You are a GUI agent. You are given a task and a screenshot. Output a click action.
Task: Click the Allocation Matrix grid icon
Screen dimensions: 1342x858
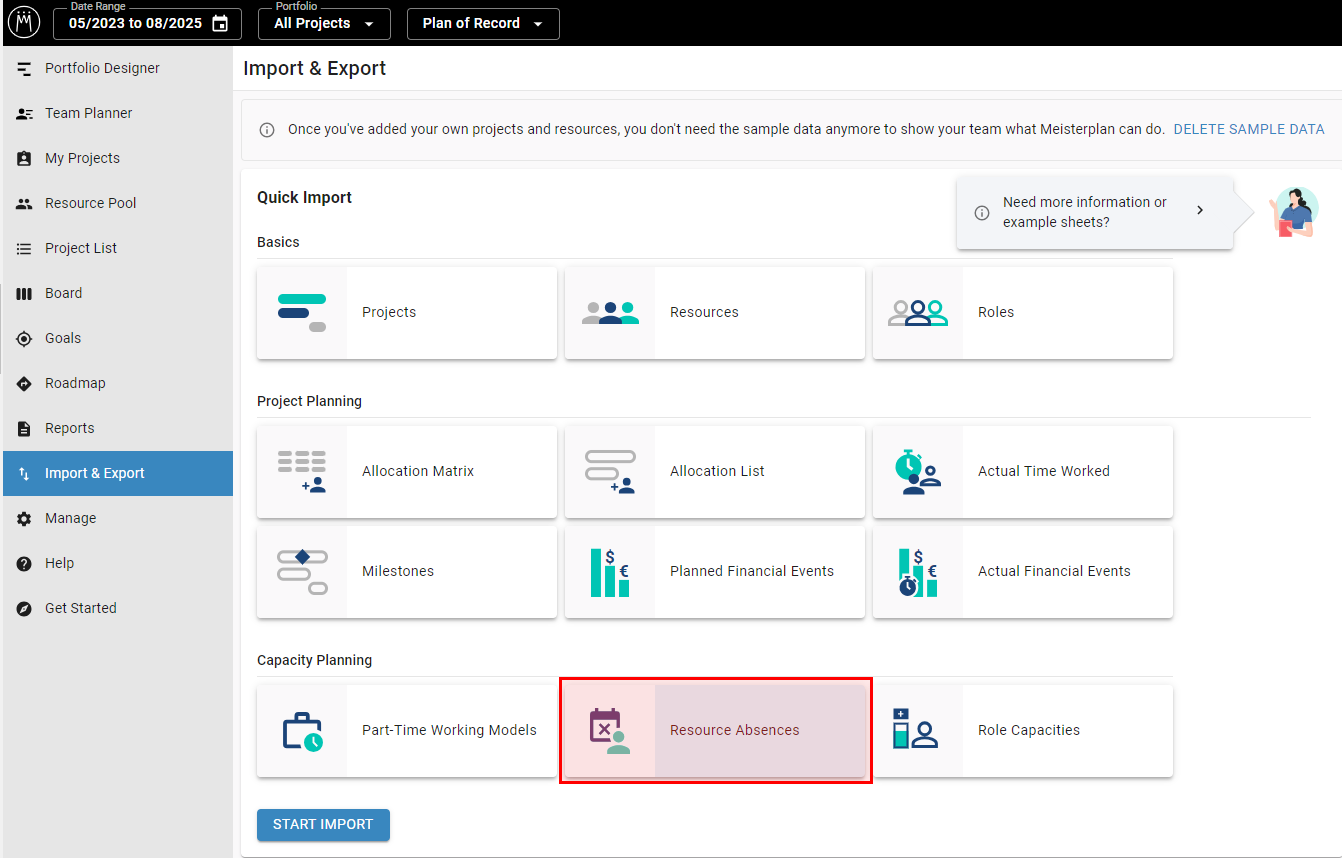point(302,472)
